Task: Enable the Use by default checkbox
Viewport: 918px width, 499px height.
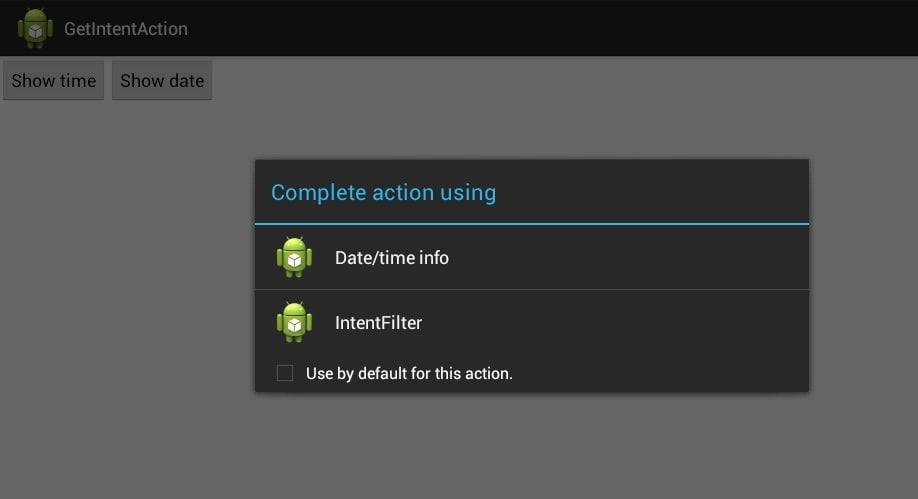Action: tap(285, 373)
